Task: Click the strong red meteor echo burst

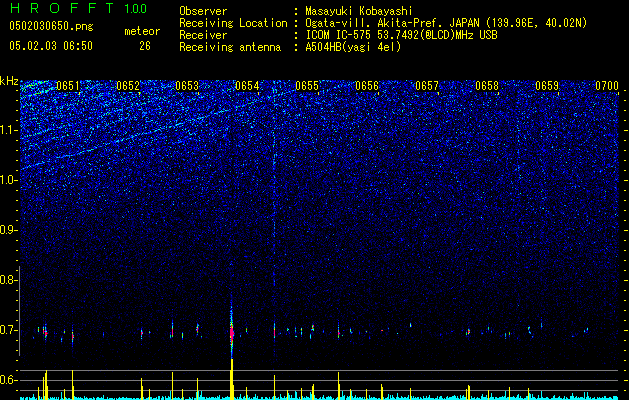Action: 231,332
